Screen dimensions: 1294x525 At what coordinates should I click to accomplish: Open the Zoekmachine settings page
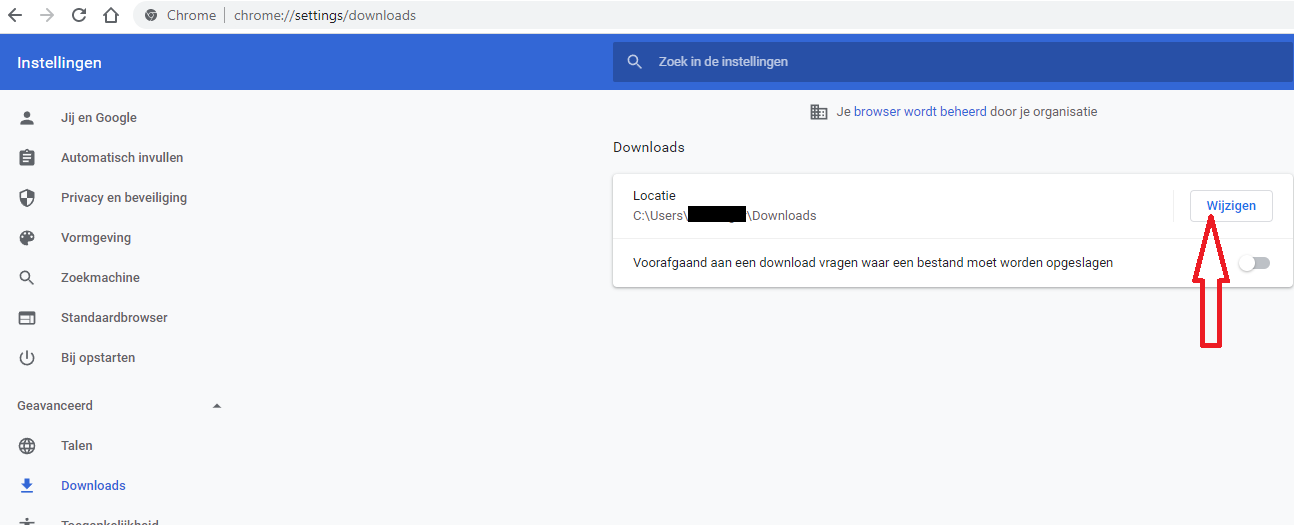pyautogui.click(x=100, y=278)
